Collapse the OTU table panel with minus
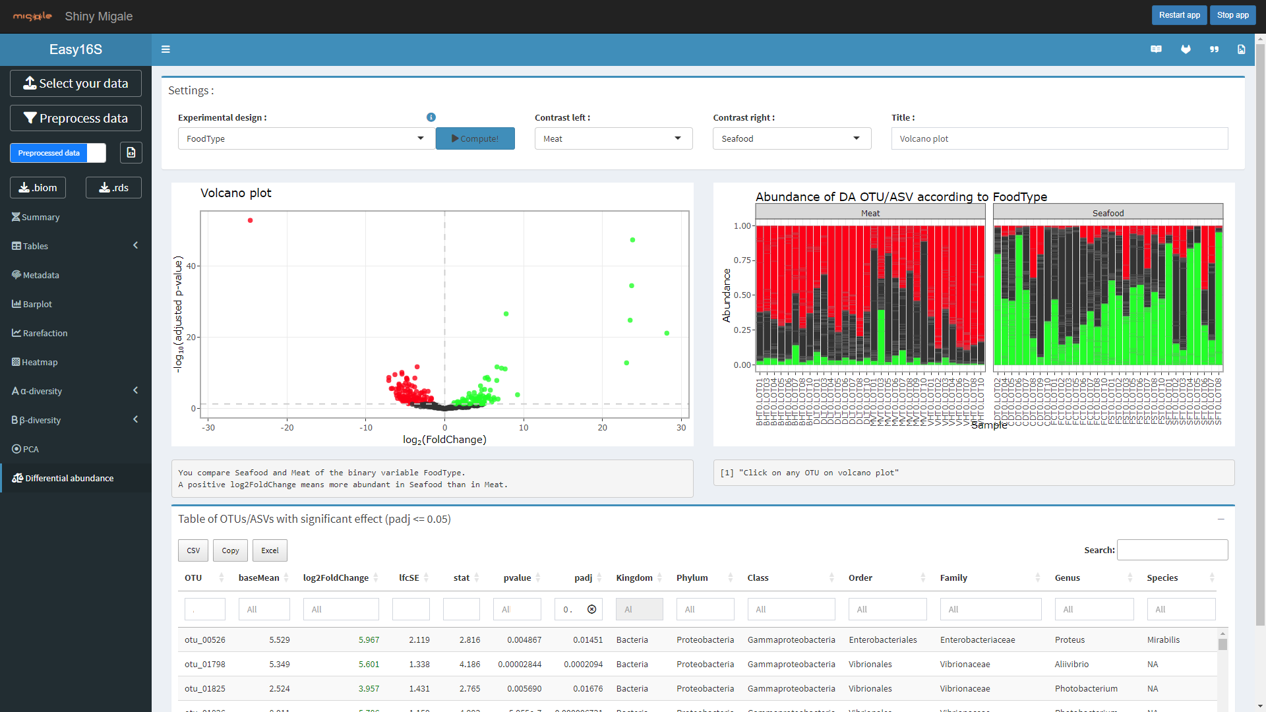 click(x=1220, y=520)
